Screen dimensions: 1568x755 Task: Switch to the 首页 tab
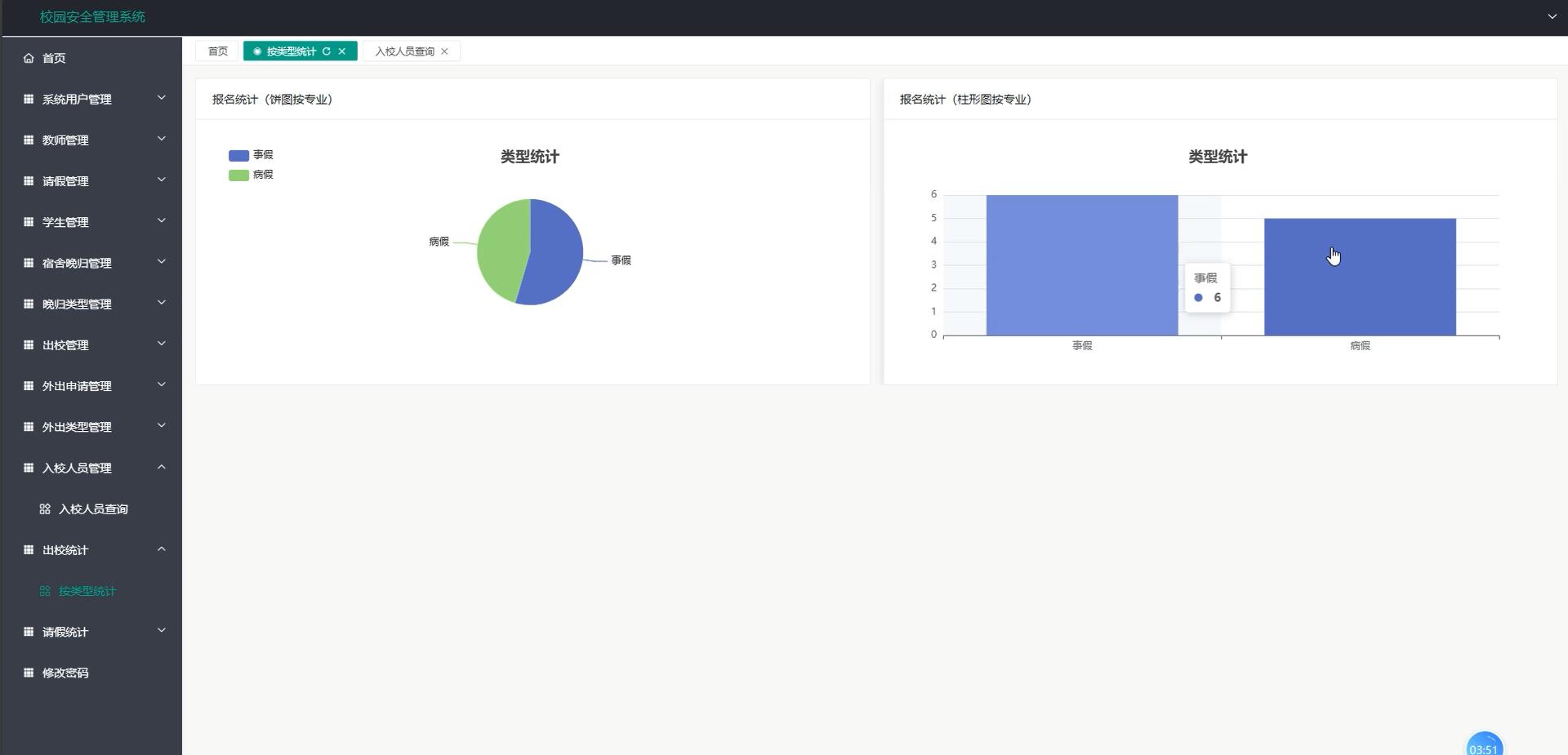click(216, 51)
